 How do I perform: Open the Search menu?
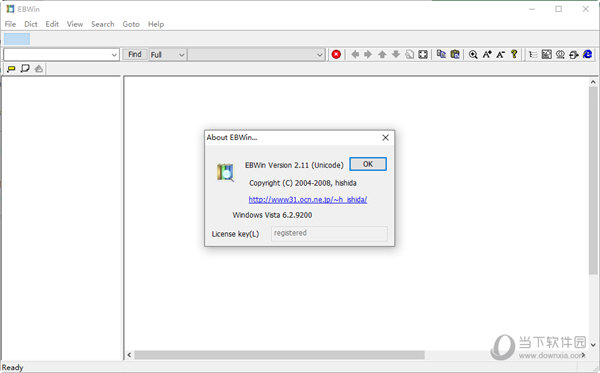tap(103, 24)
